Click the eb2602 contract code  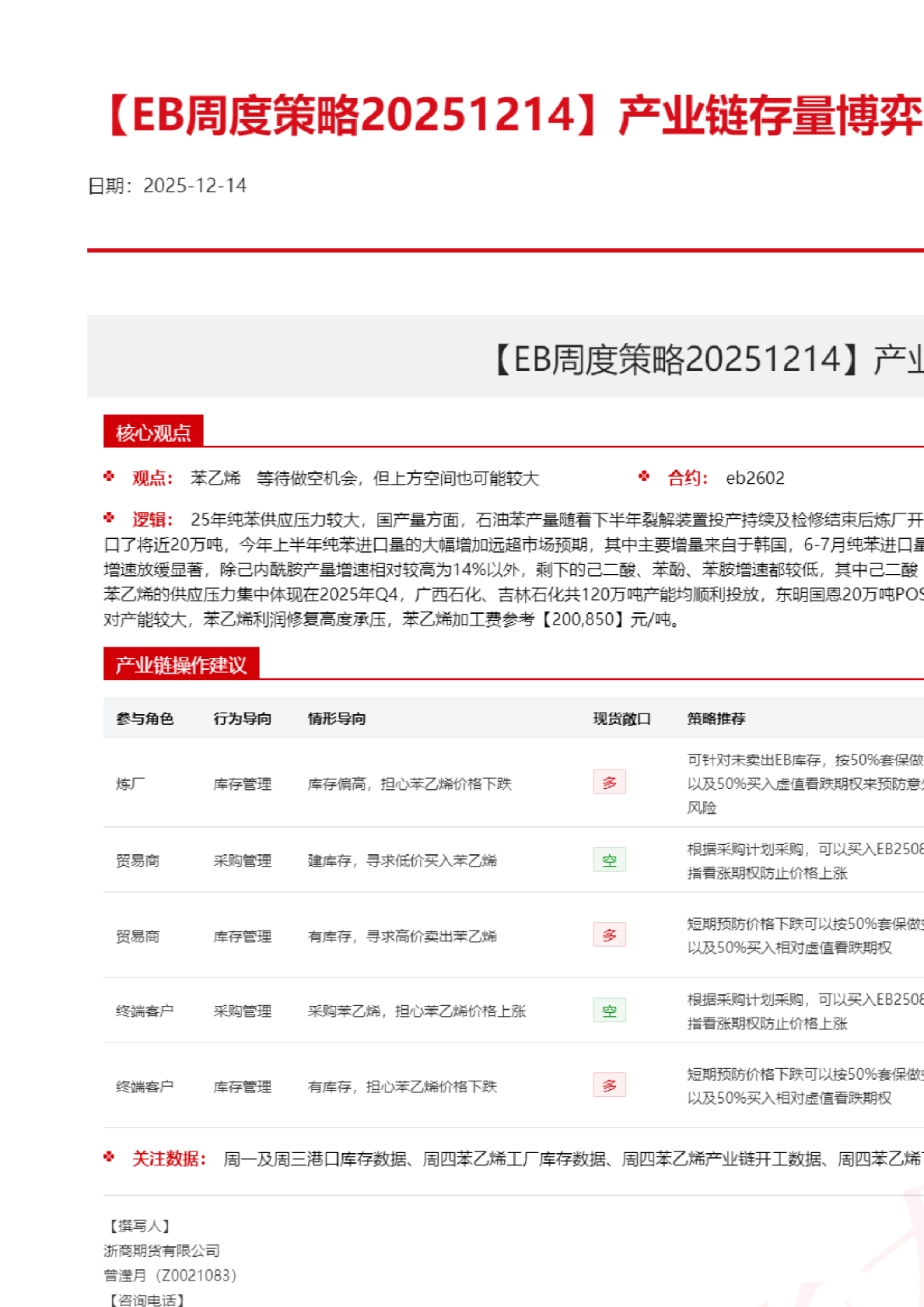(754, 478)
